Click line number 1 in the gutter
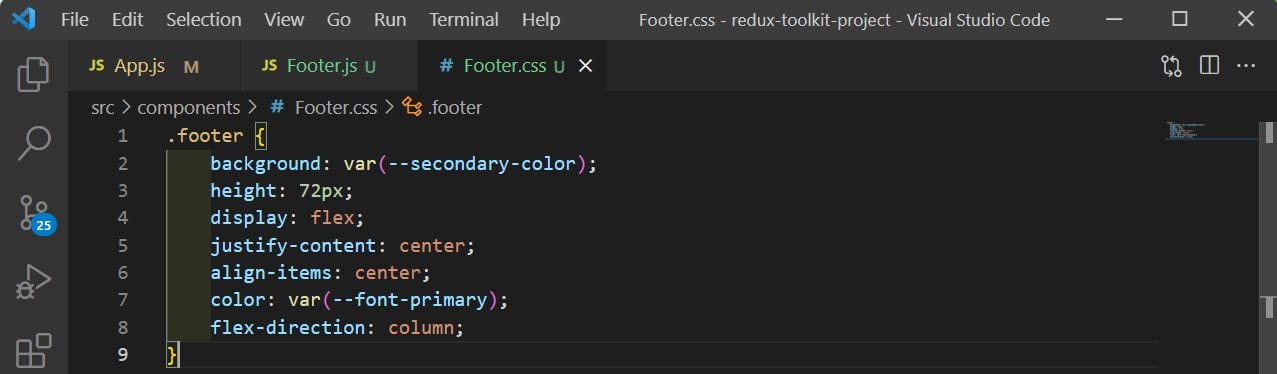1277x374 pixels. pos(122,136)
